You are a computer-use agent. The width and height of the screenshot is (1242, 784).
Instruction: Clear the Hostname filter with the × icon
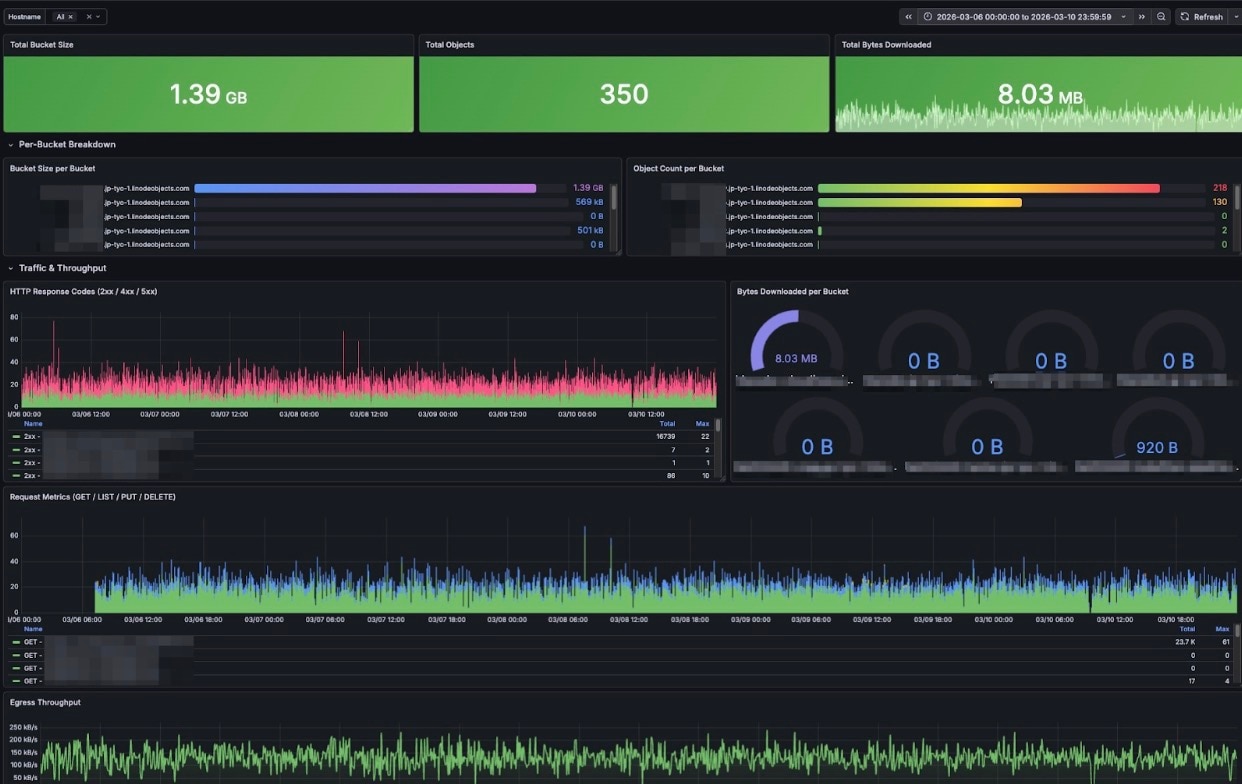coord(89,16)
